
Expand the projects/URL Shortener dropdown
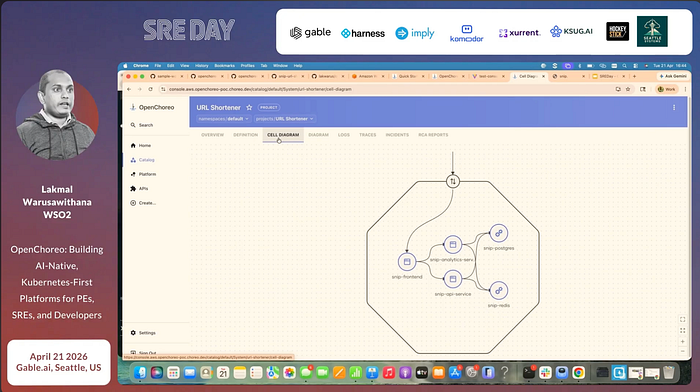pos(285,119)
